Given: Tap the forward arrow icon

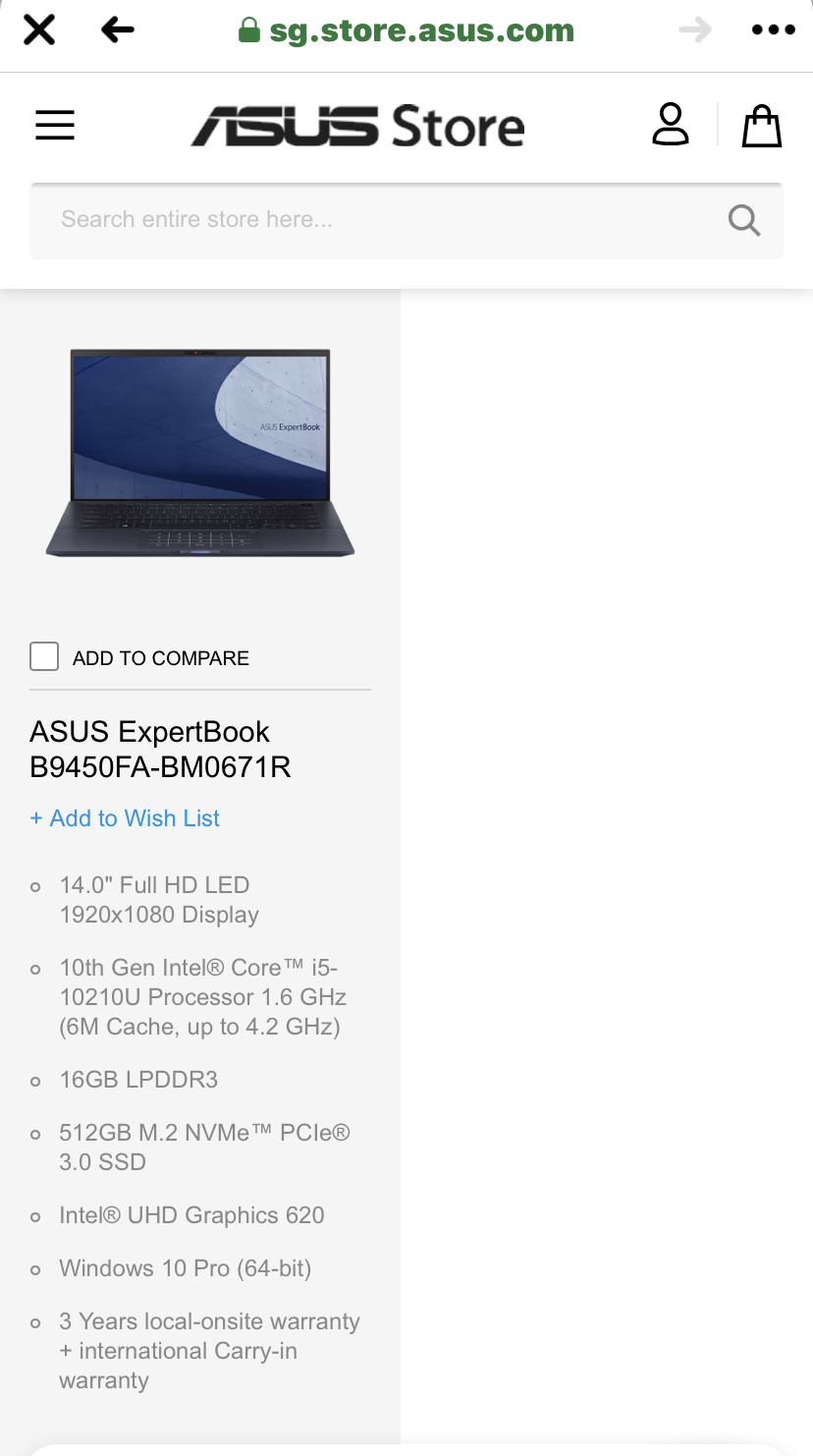Looking at the screenshot, I should click(x=695, y=30).
